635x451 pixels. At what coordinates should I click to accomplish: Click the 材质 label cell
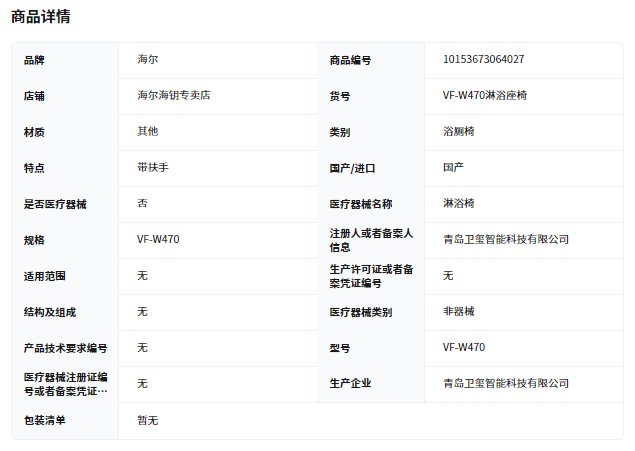tap(34, 132)
